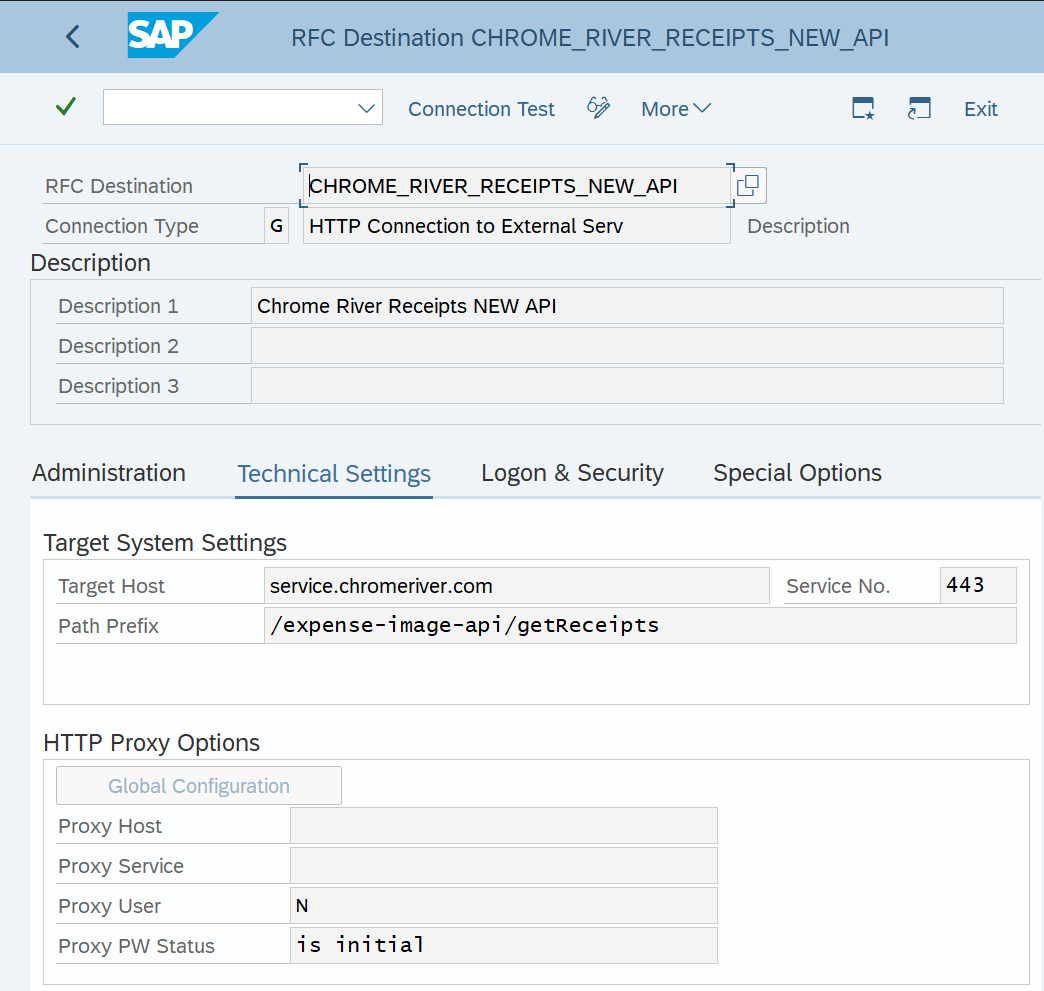Run the Connection Test

click(481, 108)
